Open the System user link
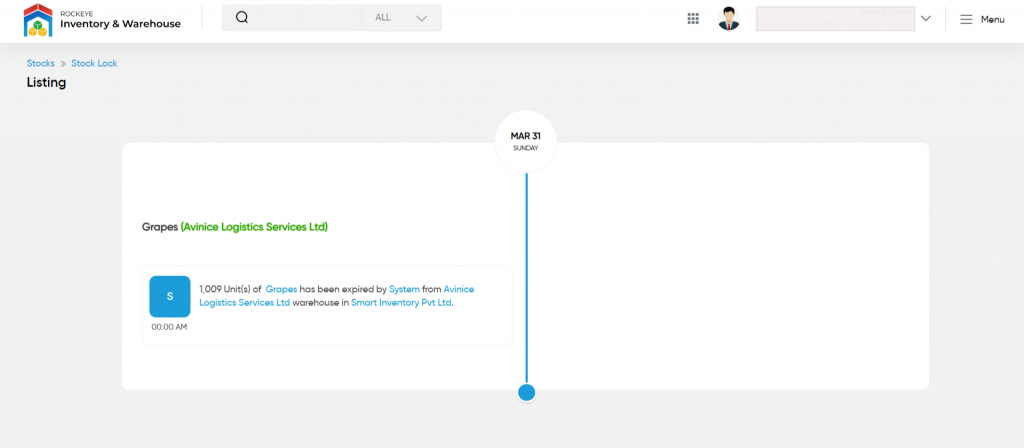Image resolution: width=1024 pixels, height=448 pixels. pos(404,289)
